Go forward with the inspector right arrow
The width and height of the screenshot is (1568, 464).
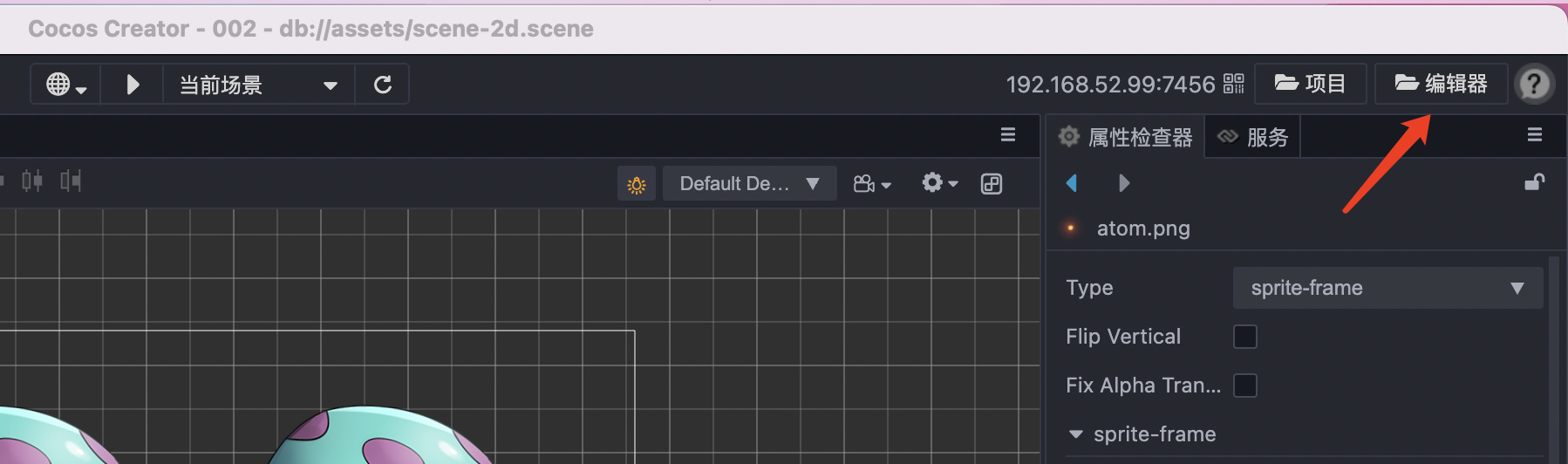(1124, 183)
